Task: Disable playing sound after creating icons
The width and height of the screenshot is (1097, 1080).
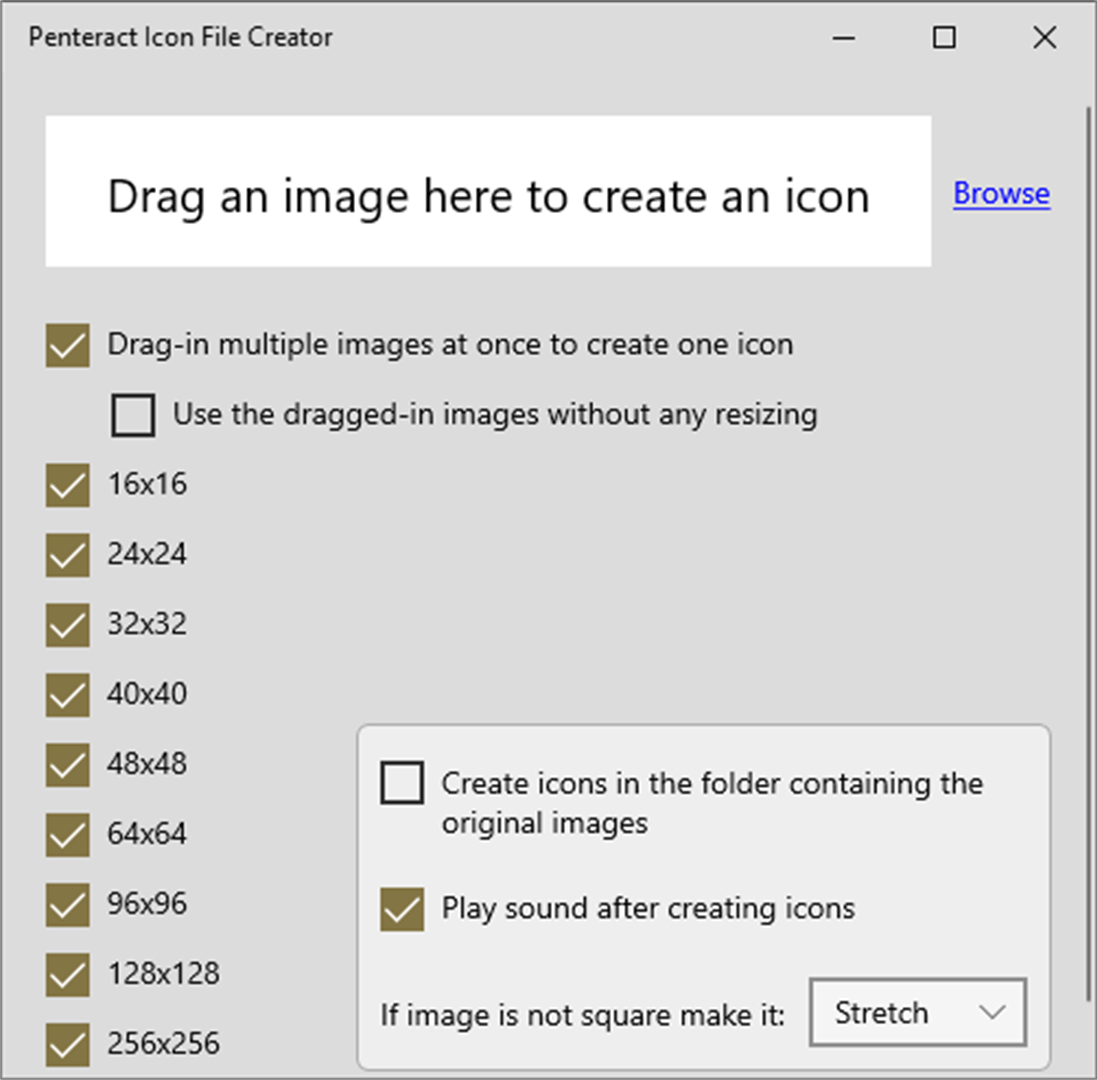Action: pos(401,909)
